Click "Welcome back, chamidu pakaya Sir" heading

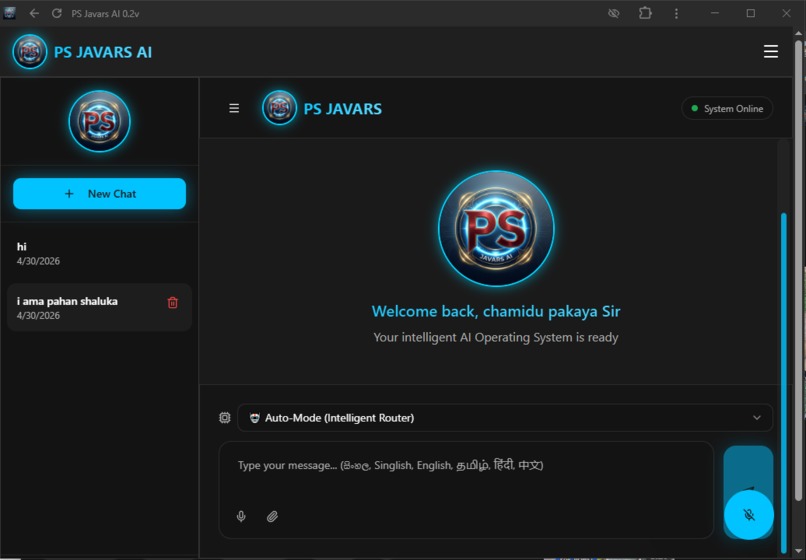[496, 311]
